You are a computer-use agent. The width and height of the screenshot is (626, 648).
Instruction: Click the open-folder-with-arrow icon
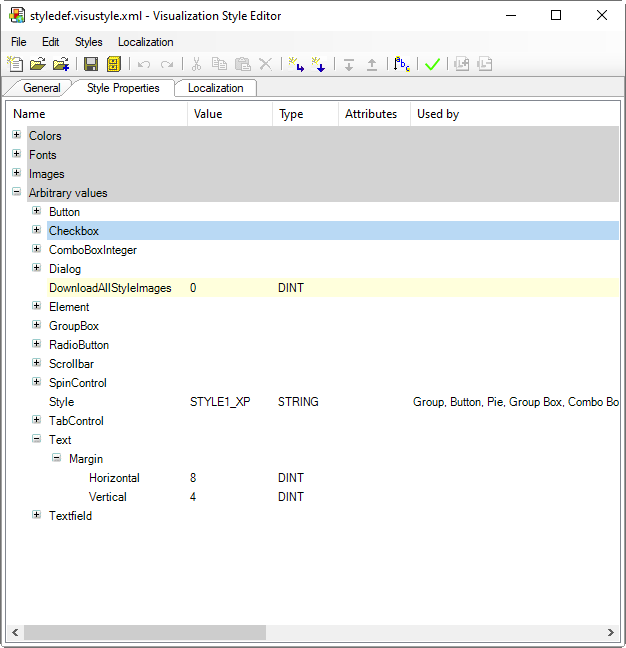(61, 64)
